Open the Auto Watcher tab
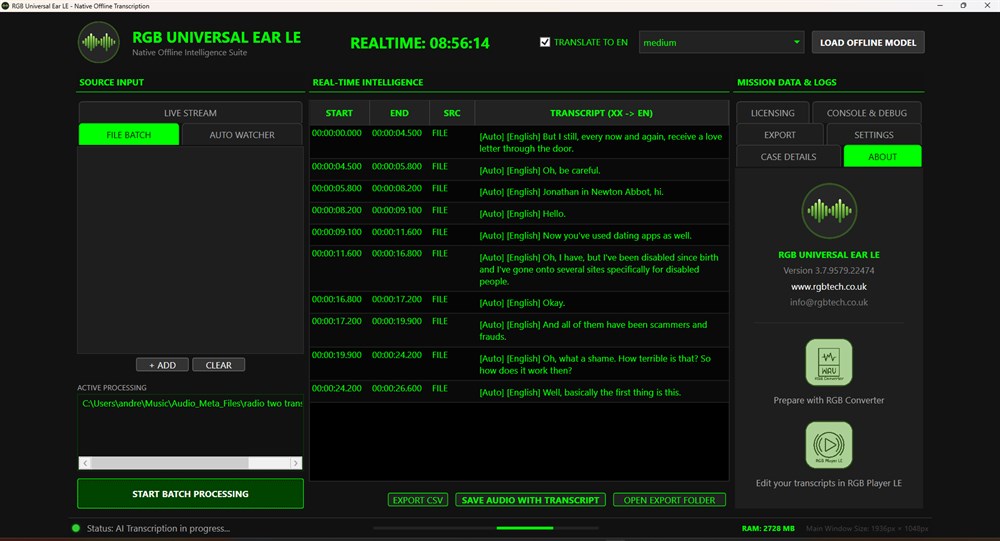This screenshot has height=541, width=1000. click(x=242, y=135)
